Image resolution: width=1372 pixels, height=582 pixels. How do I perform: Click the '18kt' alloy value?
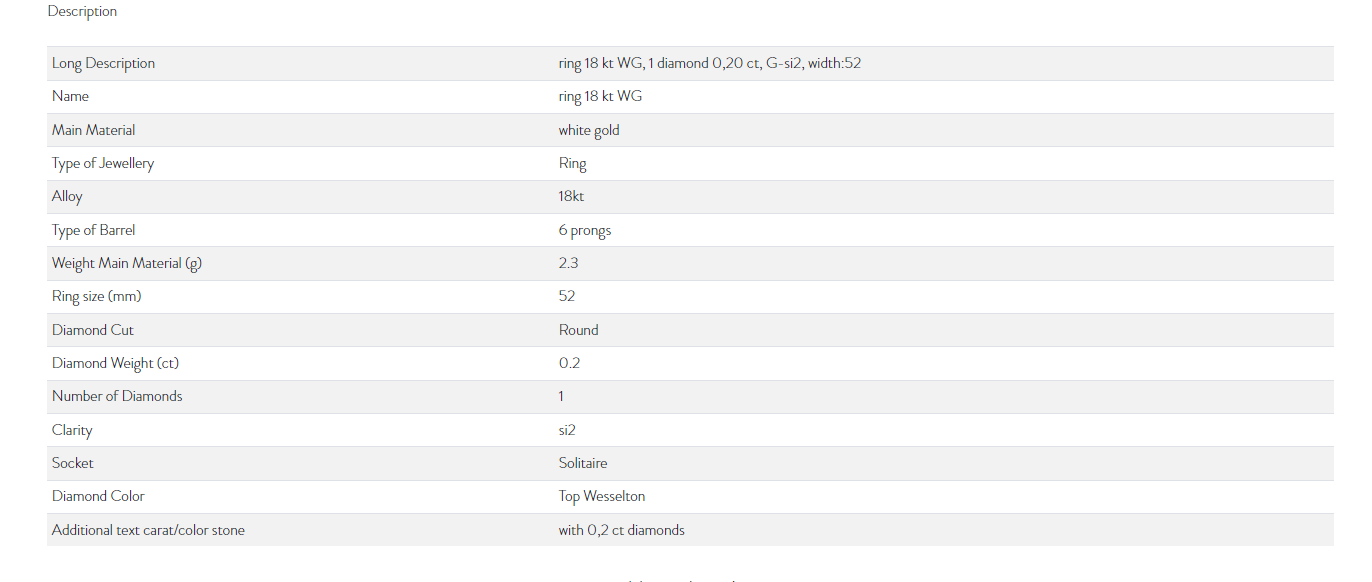click(x=571, y=196)
